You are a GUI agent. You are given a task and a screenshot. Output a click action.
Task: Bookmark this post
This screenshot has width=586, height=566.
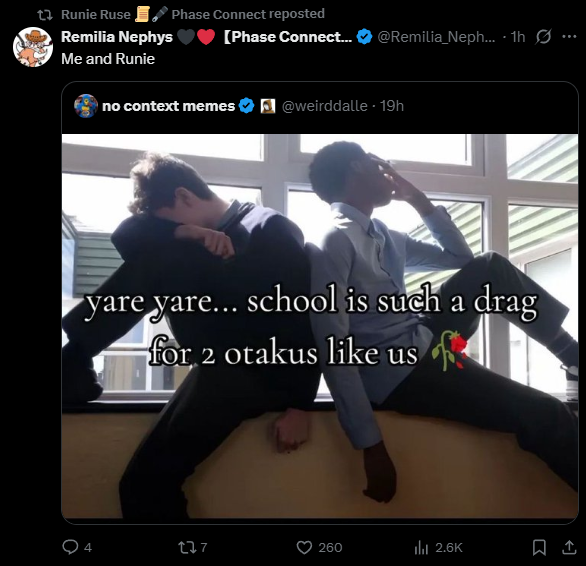(539, 548)
